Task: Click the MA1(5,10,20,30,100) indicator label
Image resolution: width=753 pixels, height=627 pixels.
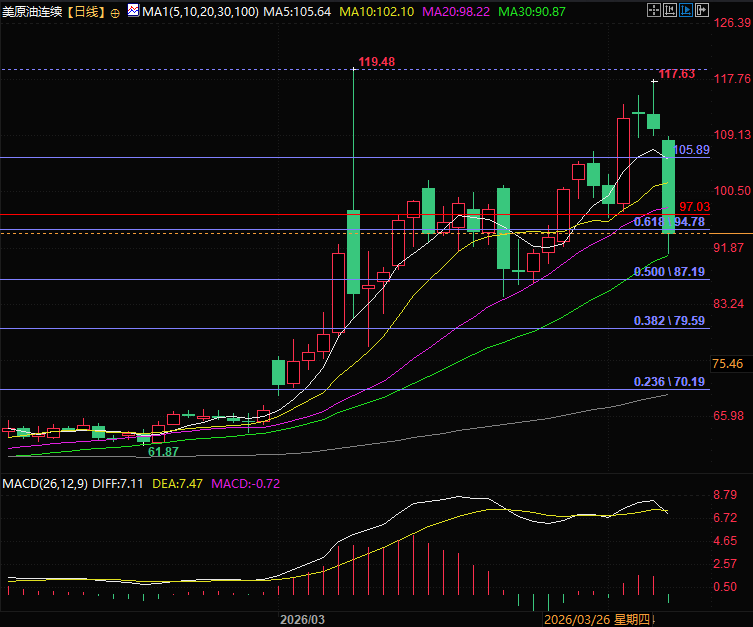Action: 200,12
